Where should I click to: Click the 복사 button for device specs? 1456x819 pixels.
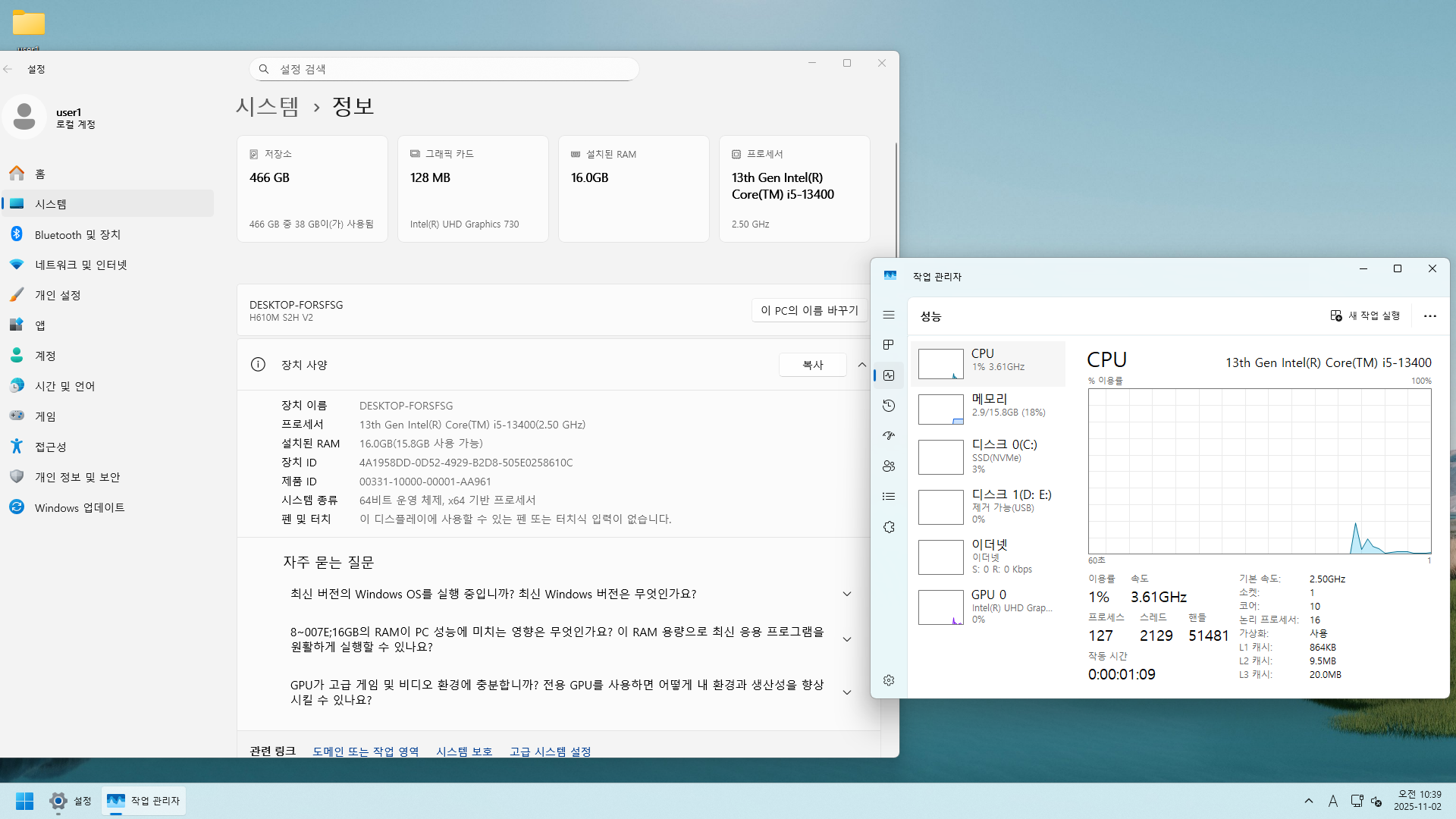[812, 365]
